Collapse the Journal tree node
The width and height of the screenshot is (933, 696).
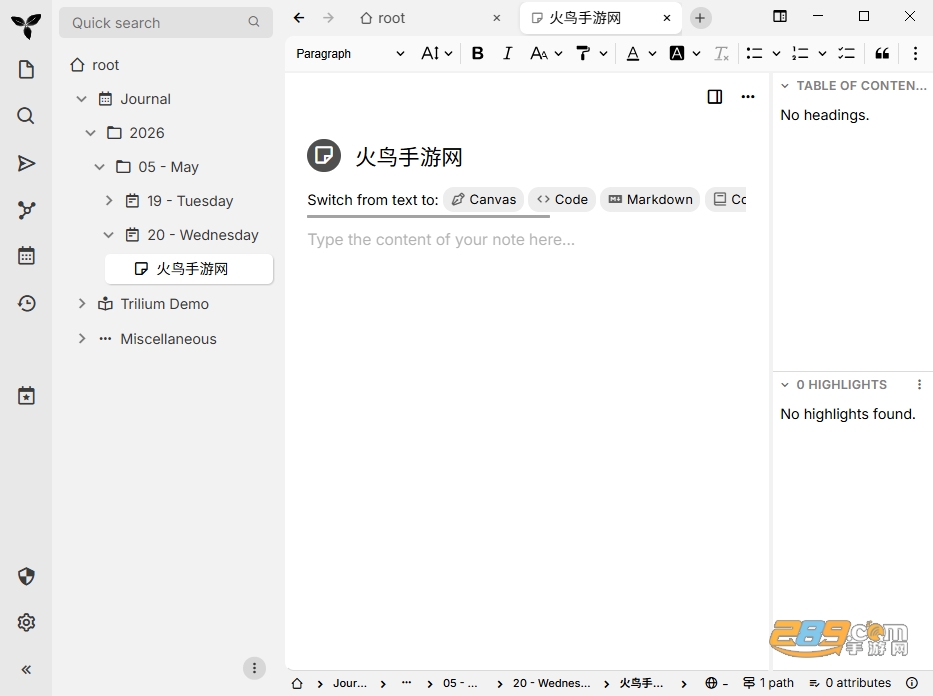[x=82, y=99]
